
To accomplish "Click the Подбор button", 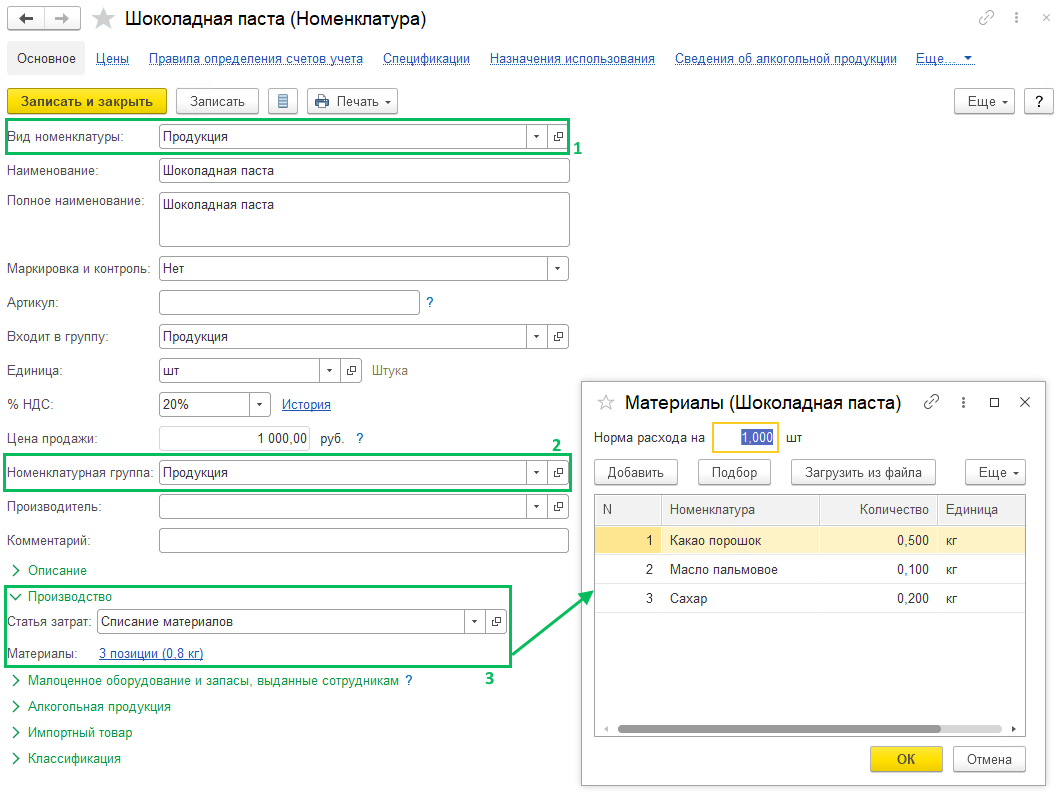I will [x=734, y=473].
